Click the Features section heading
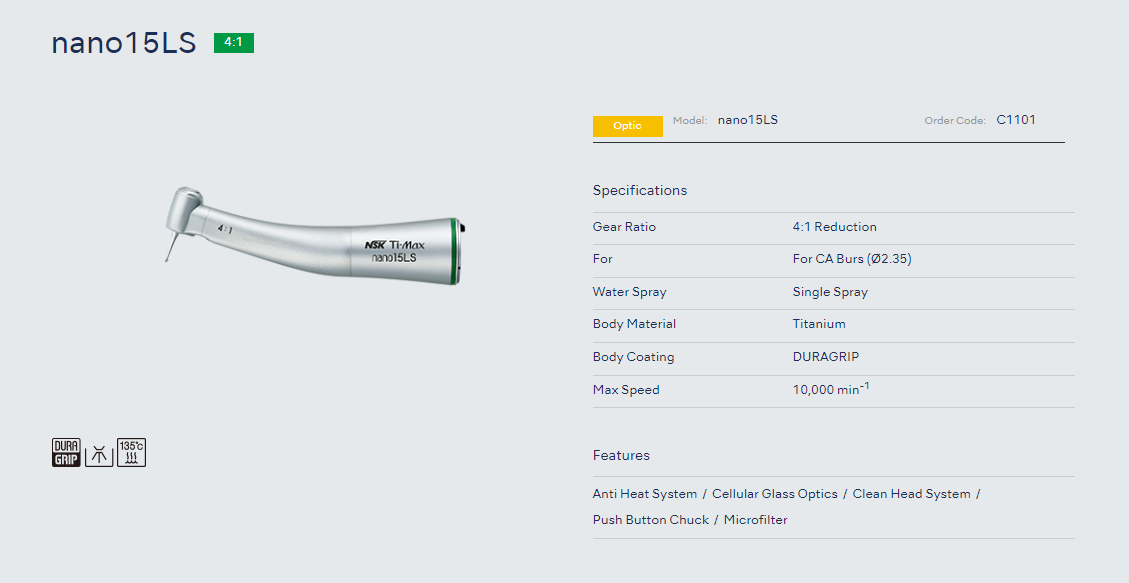The image size is (1129, 583). (621, 455)
